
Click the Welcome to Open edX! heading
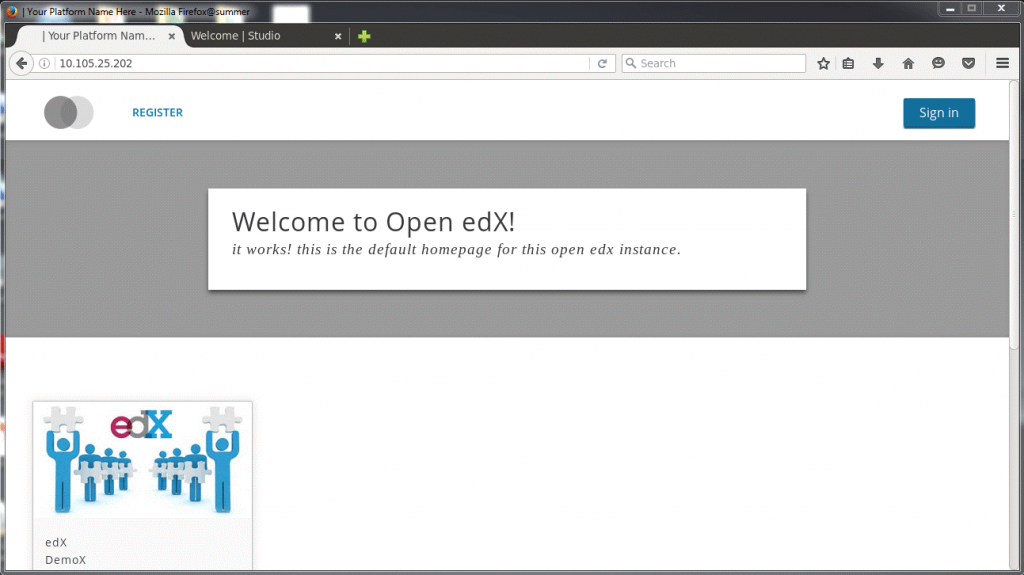point(374,222)
